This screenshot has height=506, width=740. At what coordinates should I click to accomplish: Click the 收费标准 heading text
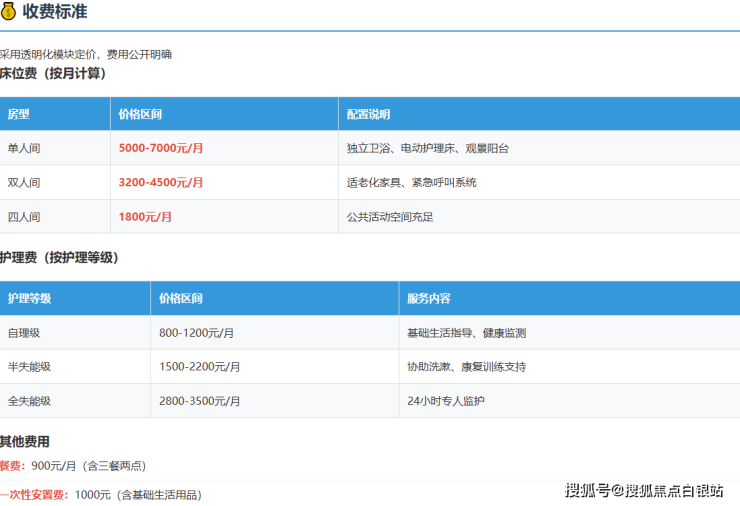point(54,11)
